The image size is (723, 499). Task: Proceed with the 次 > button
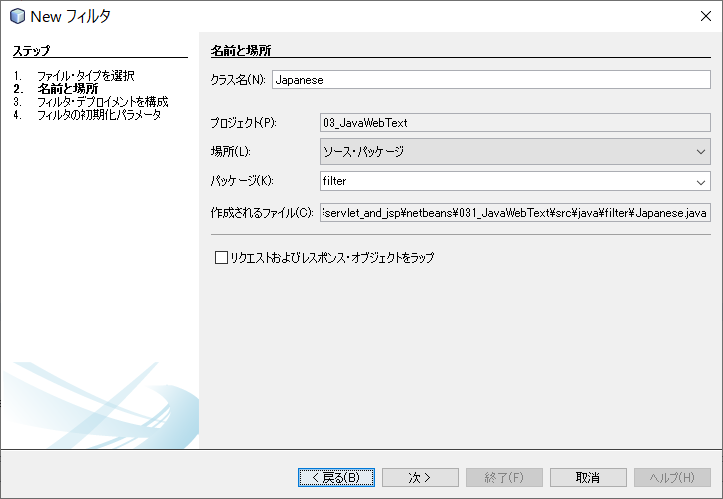coord(420,477)
